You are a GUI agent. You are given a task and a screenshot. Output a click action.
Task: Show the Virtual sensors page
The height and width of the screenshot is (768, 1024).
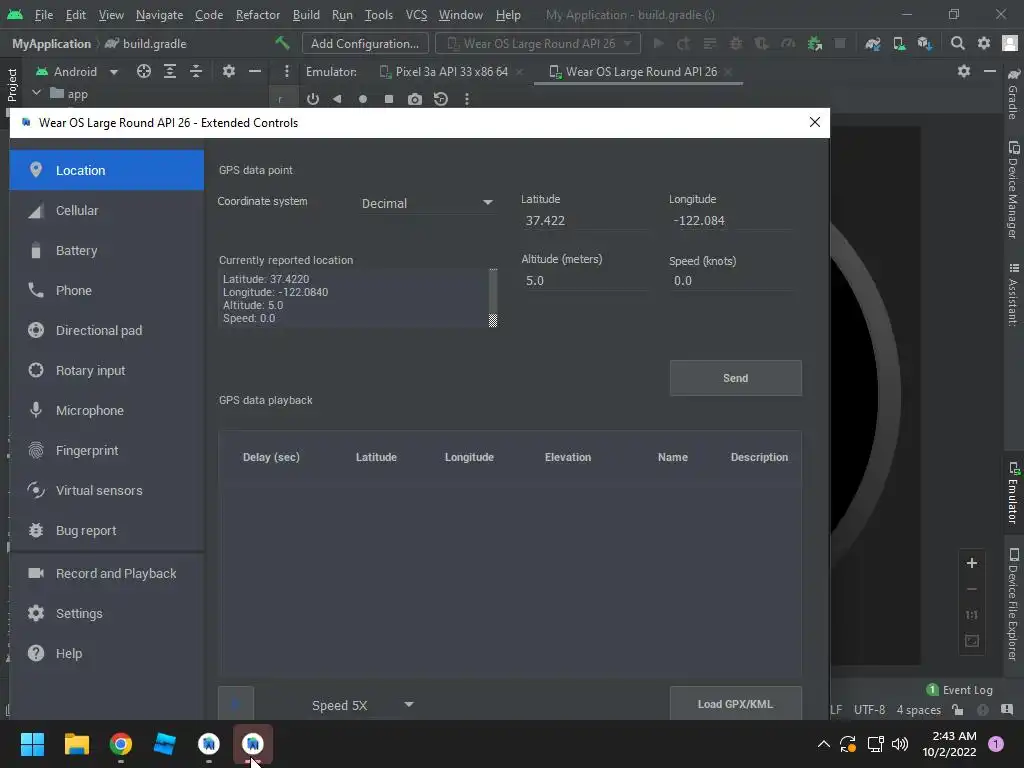[106, 490]
